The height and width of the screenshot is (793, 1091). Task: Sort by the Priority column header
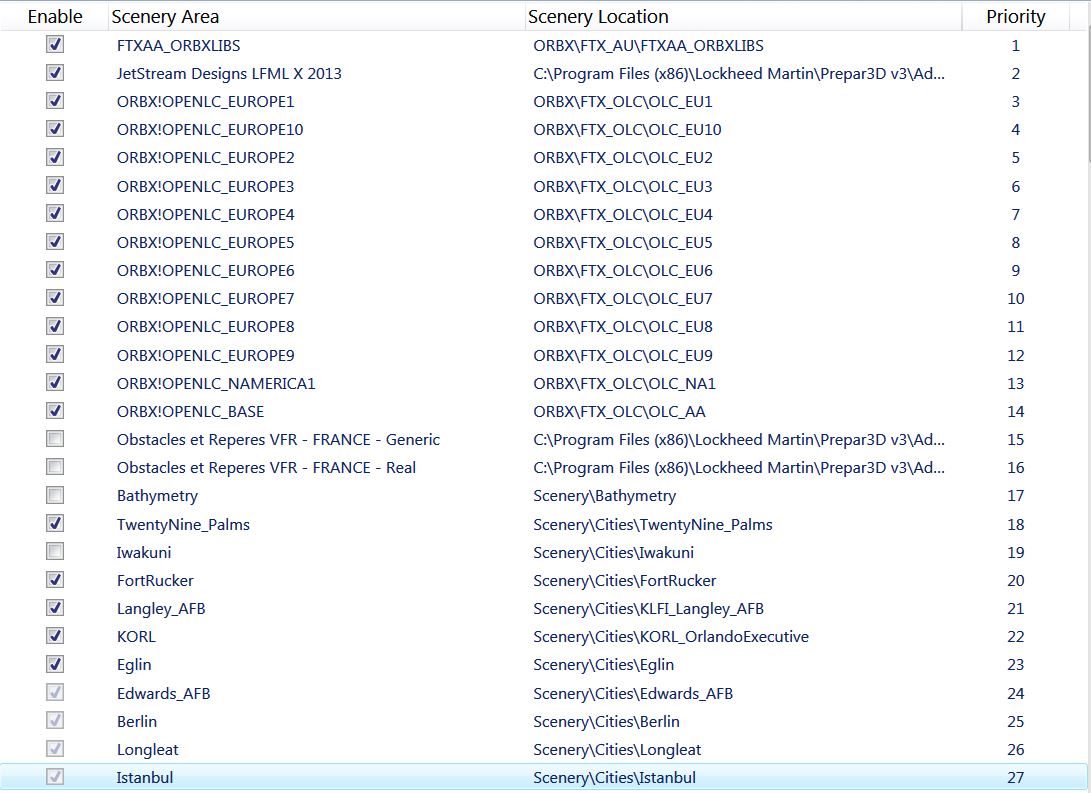point(1015,16)
